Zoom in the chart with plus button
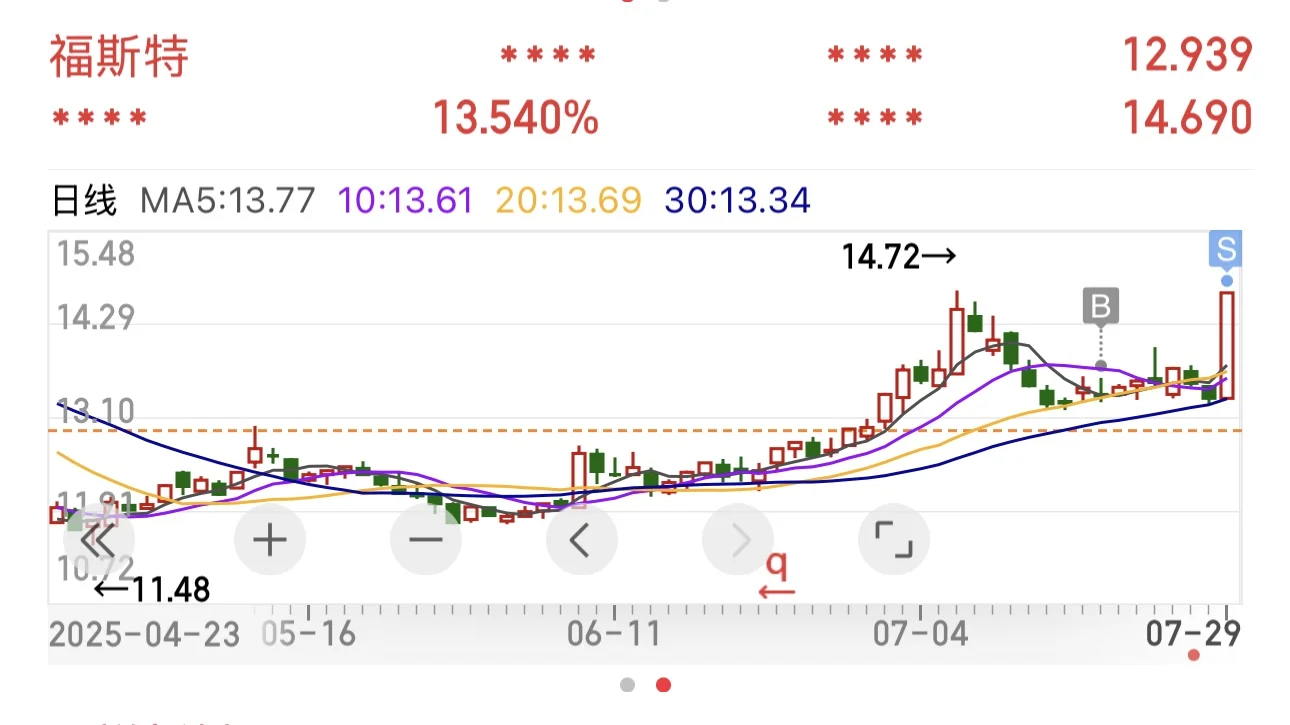Image resolution: width=1290 pixels, height=725 pixels. point(270,541)
